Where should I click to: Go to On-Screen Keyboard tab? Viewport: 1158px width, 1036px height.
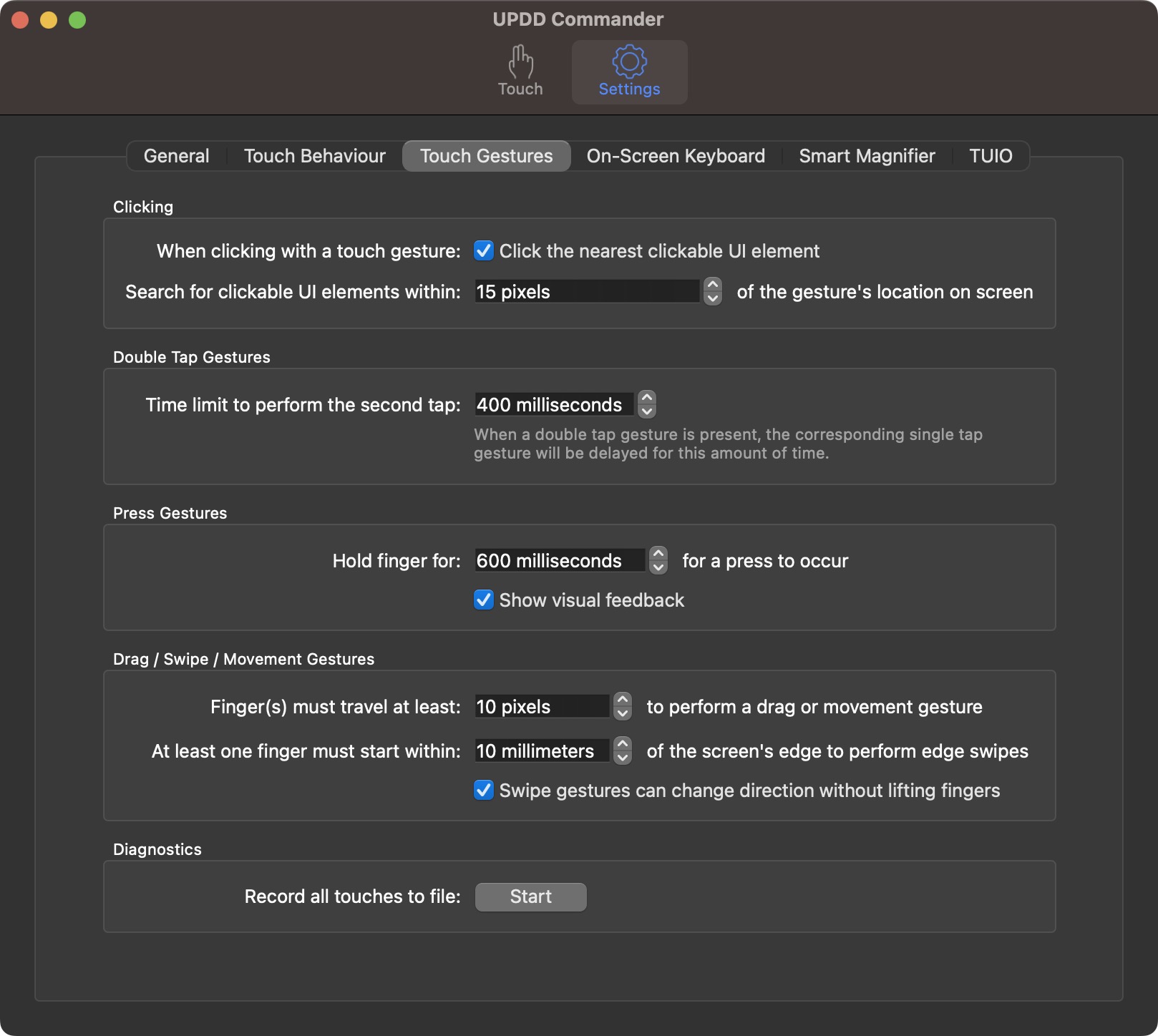click(676, 156)
